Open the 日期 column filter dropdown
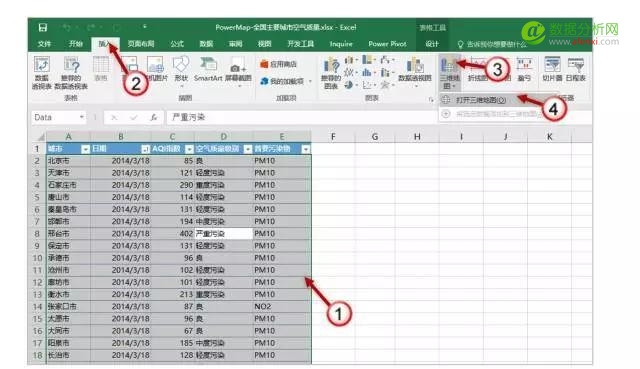The image size is (640, 369). [145, 149]
